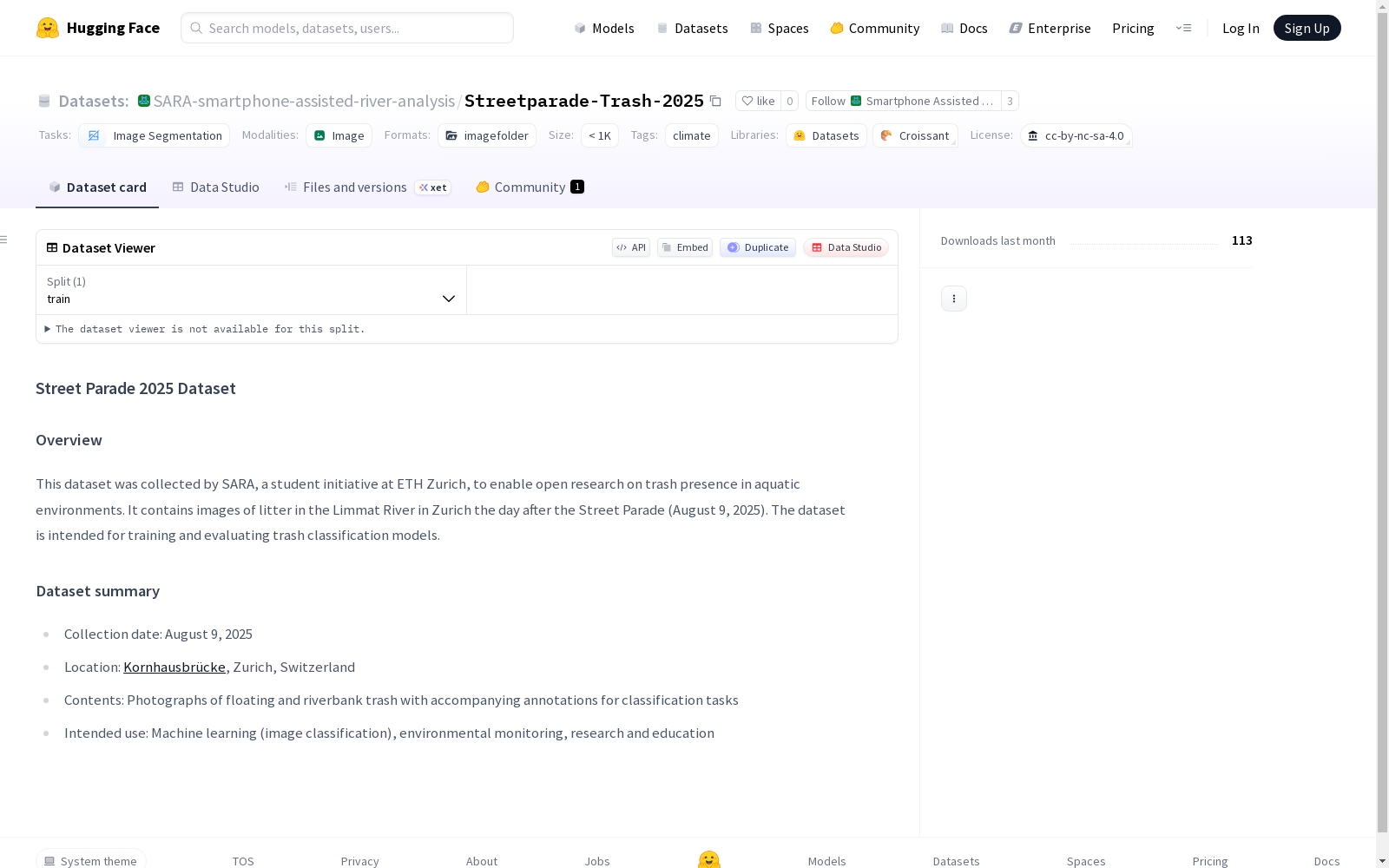The width and height of the screenshot is (1389, 868).
Task: Click the follower count 3 badge
Action: tap(1010, 101)
